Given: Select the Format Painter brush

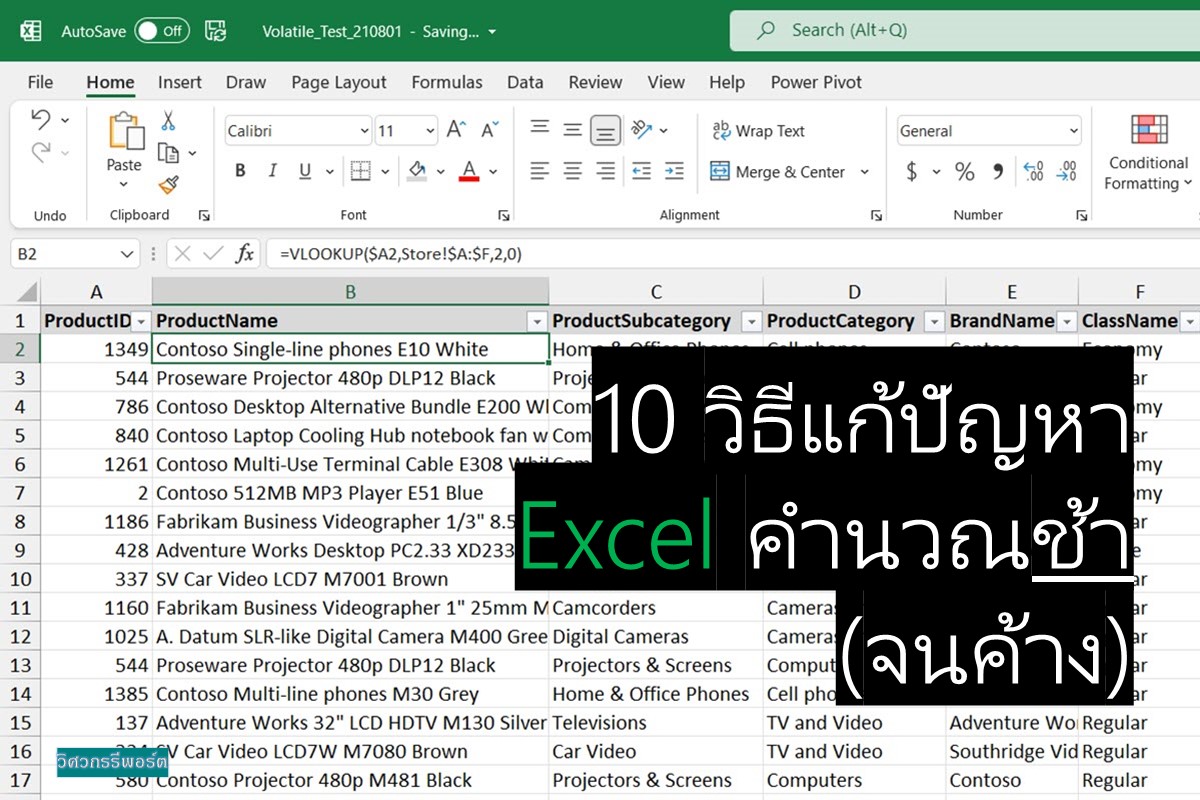Looking at the screenshot, I should (168, 185).
